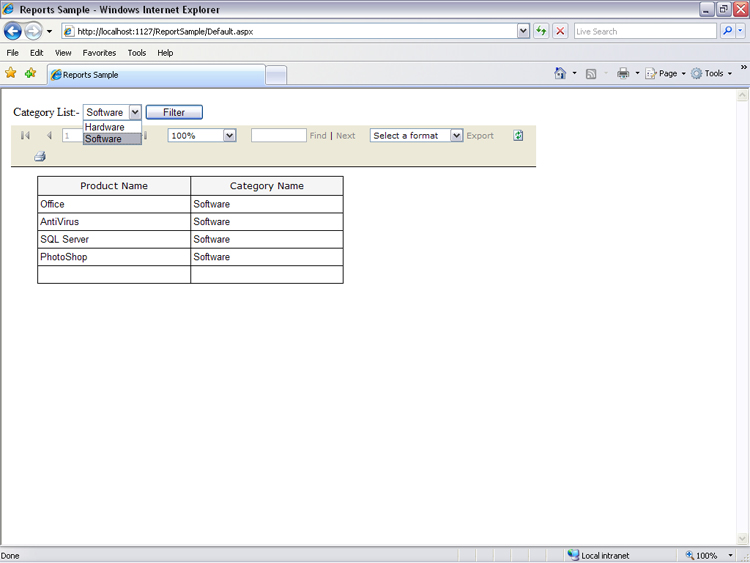Screen dimensions: 750x563
Task: Open the Tools gear command bar menu
Action: click(x=711, y=73)
